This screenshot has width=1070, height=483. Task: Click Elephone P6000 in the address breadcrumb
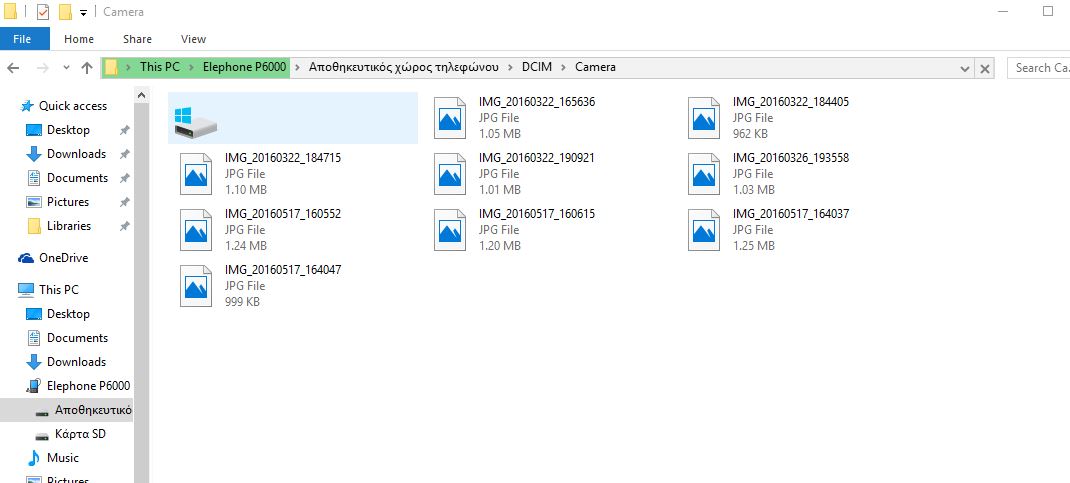coord(244,67)
